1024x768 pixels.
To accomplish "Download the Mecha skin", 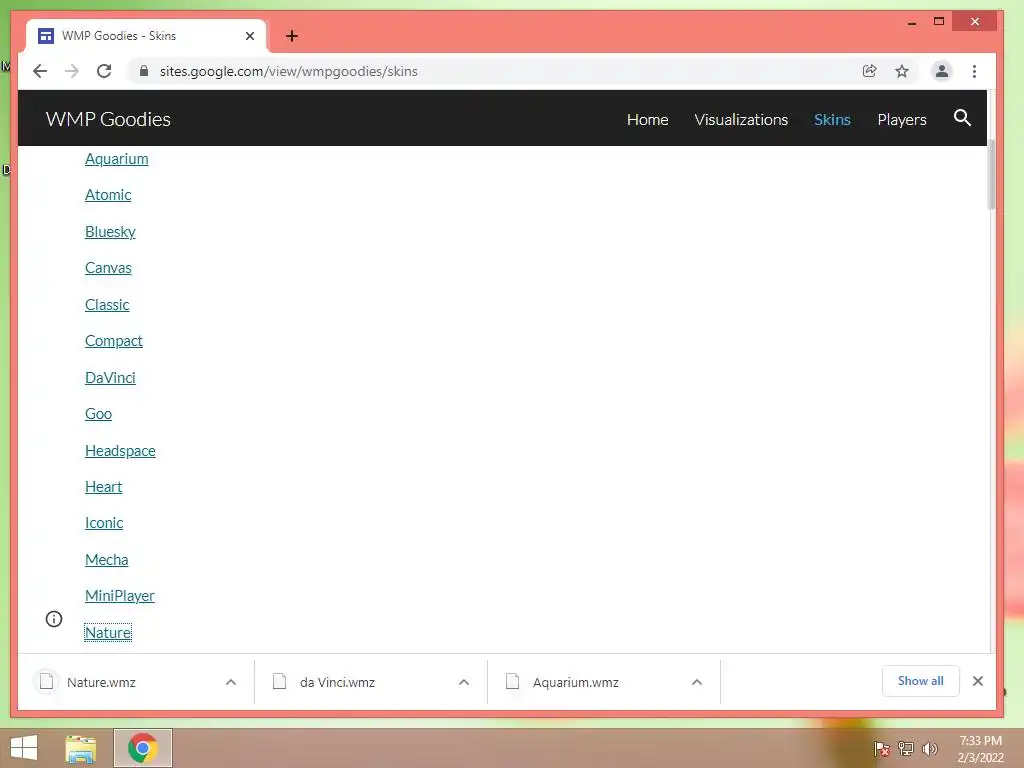I will click(x=106, y=560).
